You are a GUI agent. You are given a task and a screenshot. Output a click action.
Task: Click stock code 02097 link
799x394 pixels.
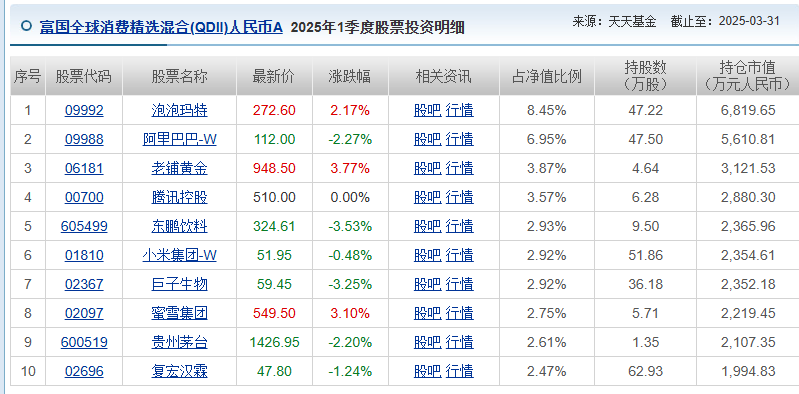84,313
